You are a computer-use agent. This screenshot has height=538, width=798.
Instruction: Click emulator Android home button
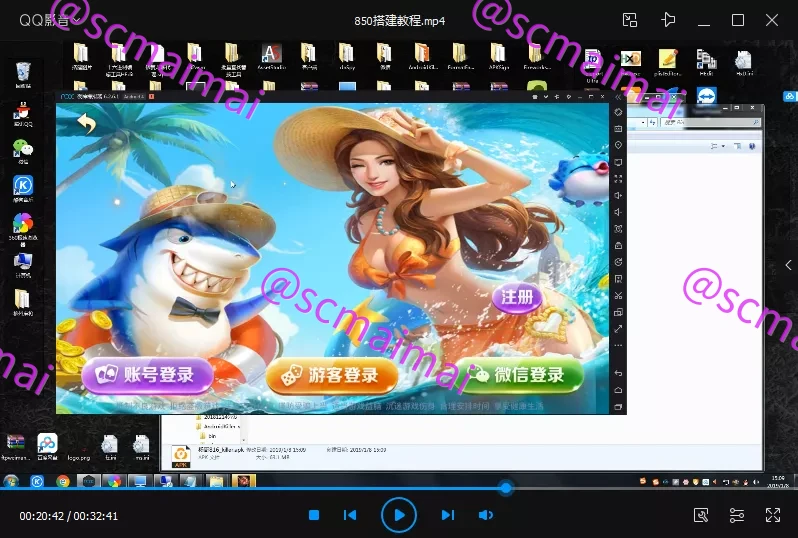618,390
